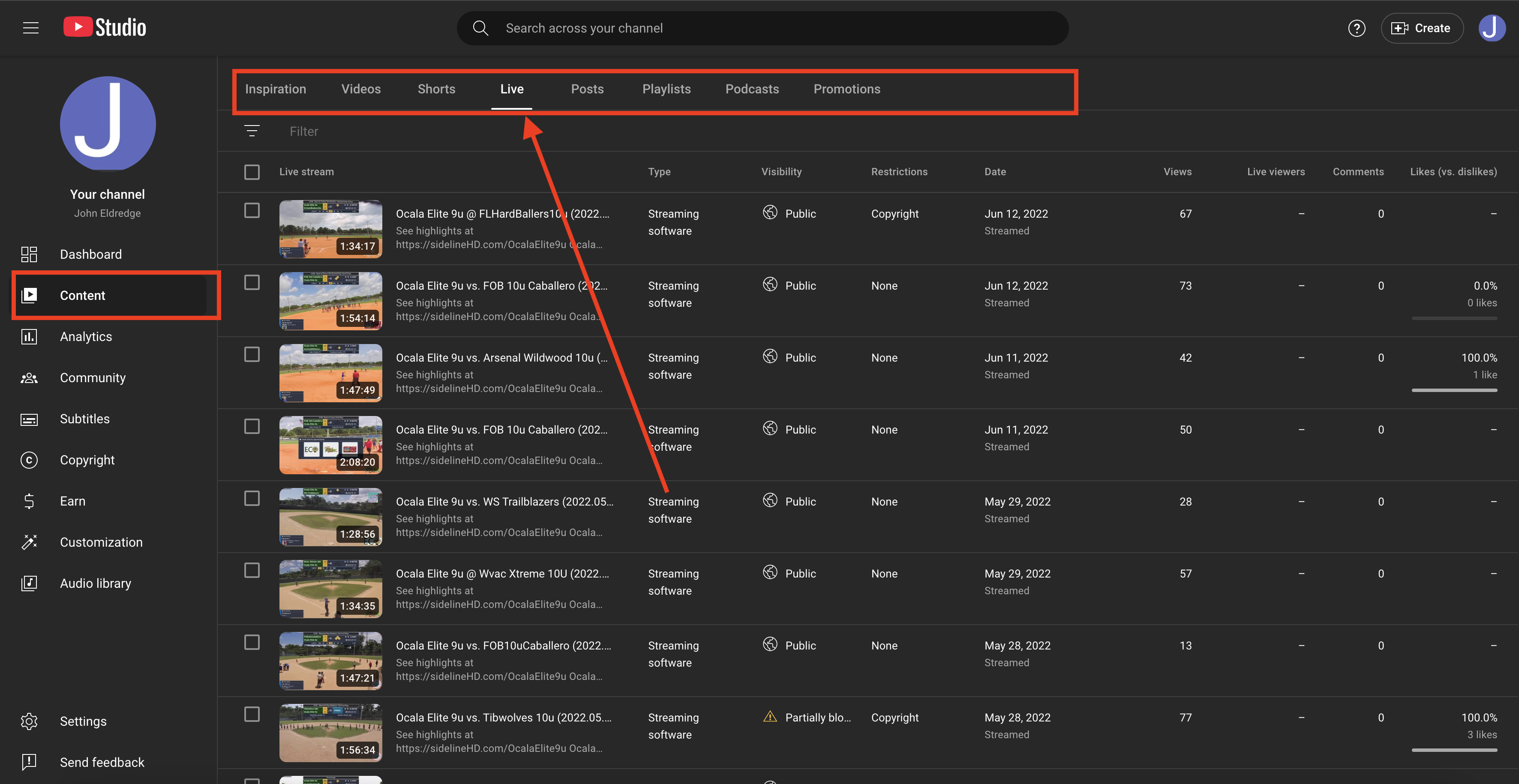The width and height of the screenshot is (1519, 784).
Task: Click the 3 likes ratio bar for Tibwolves
Action: 1454,750
